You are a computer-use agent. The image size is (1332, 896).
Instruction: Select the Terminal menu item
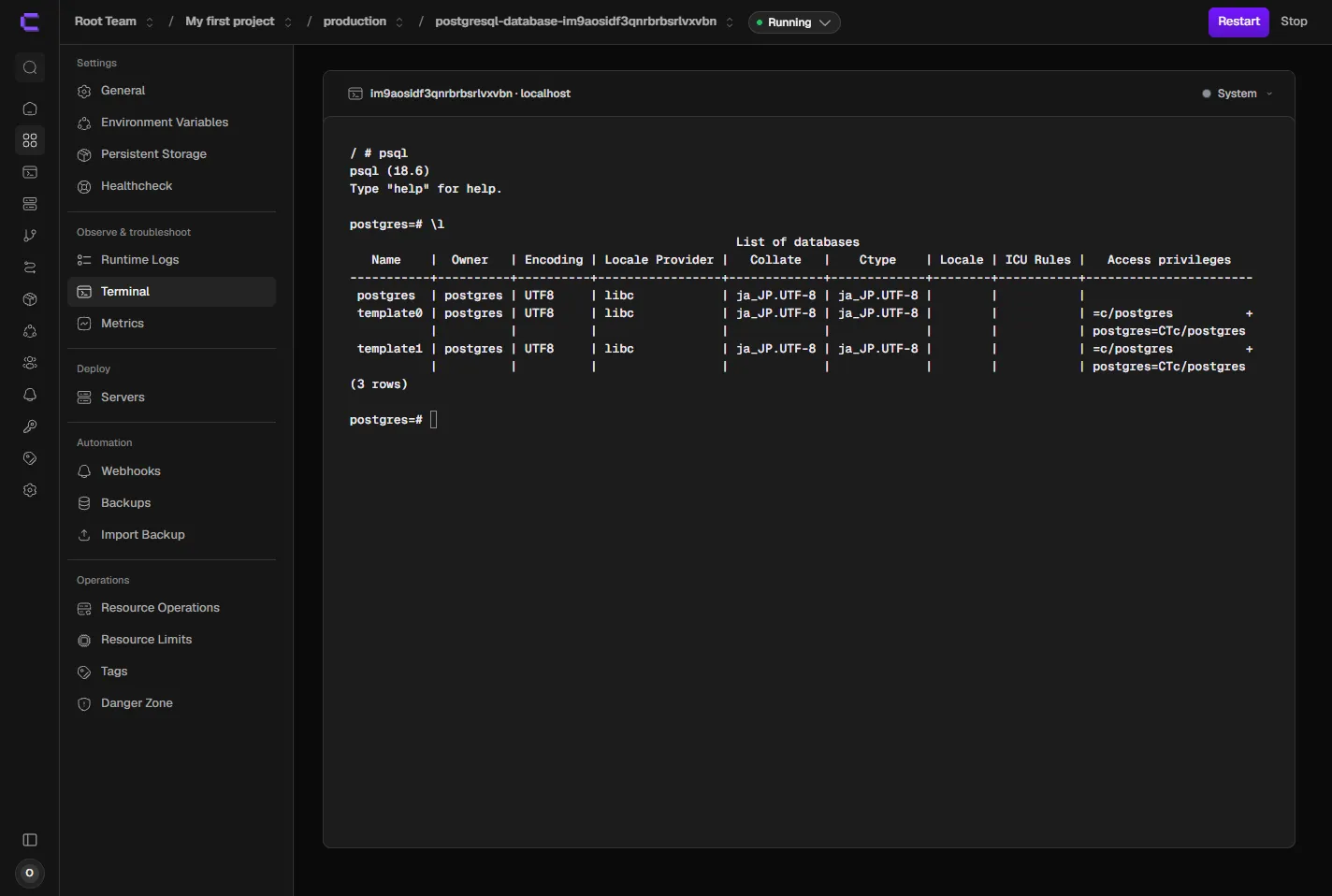[x=171, y=292]
